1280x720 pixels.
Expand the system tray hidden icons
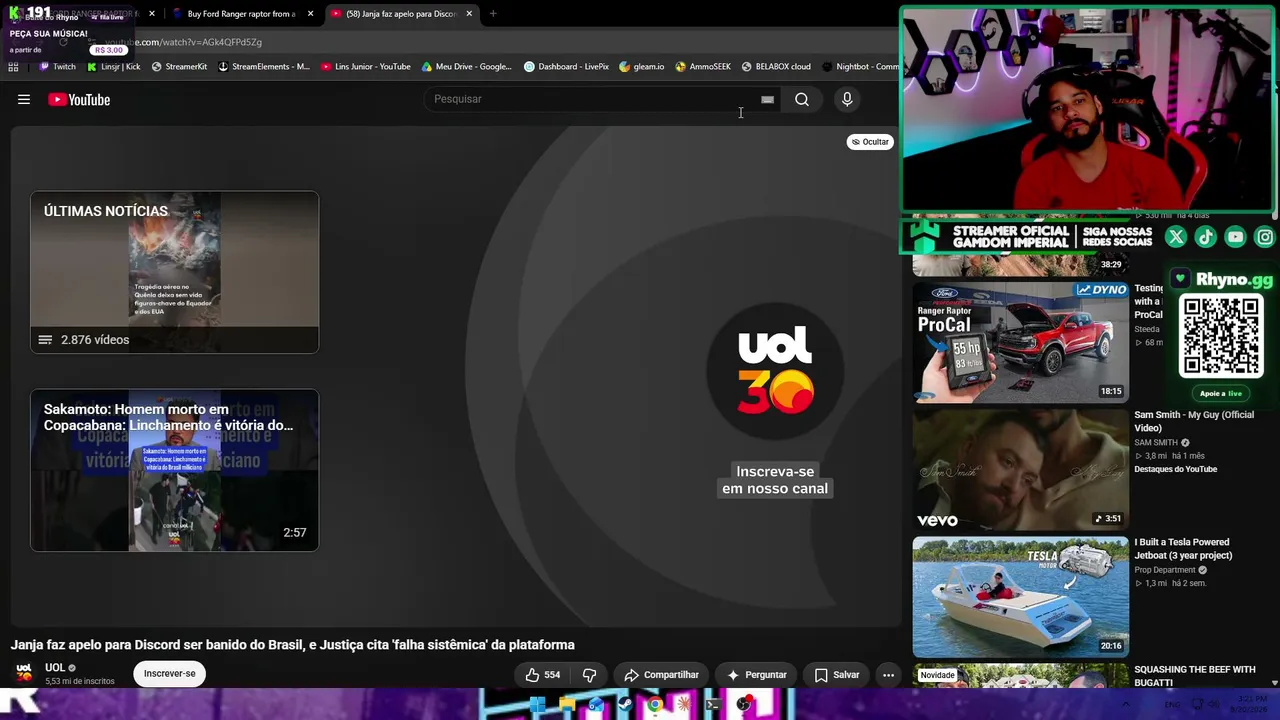[1127, 705]
